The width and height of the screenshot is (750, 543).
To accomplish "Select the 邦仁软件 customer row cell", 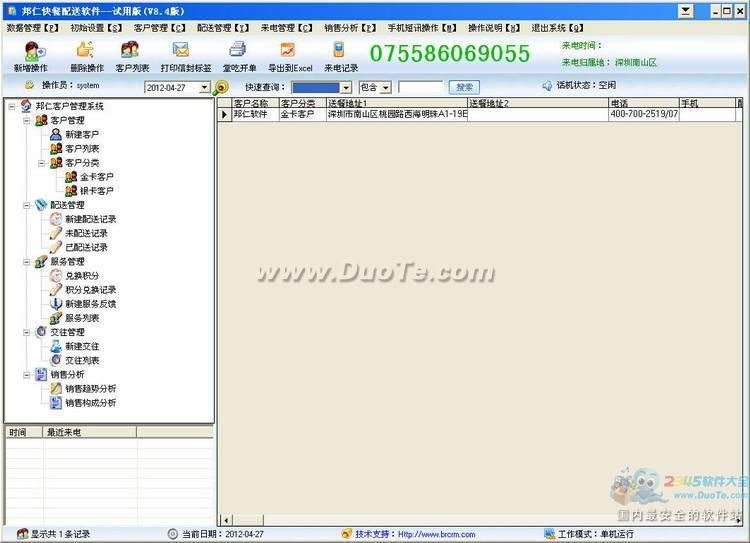I will coord(255,114).
